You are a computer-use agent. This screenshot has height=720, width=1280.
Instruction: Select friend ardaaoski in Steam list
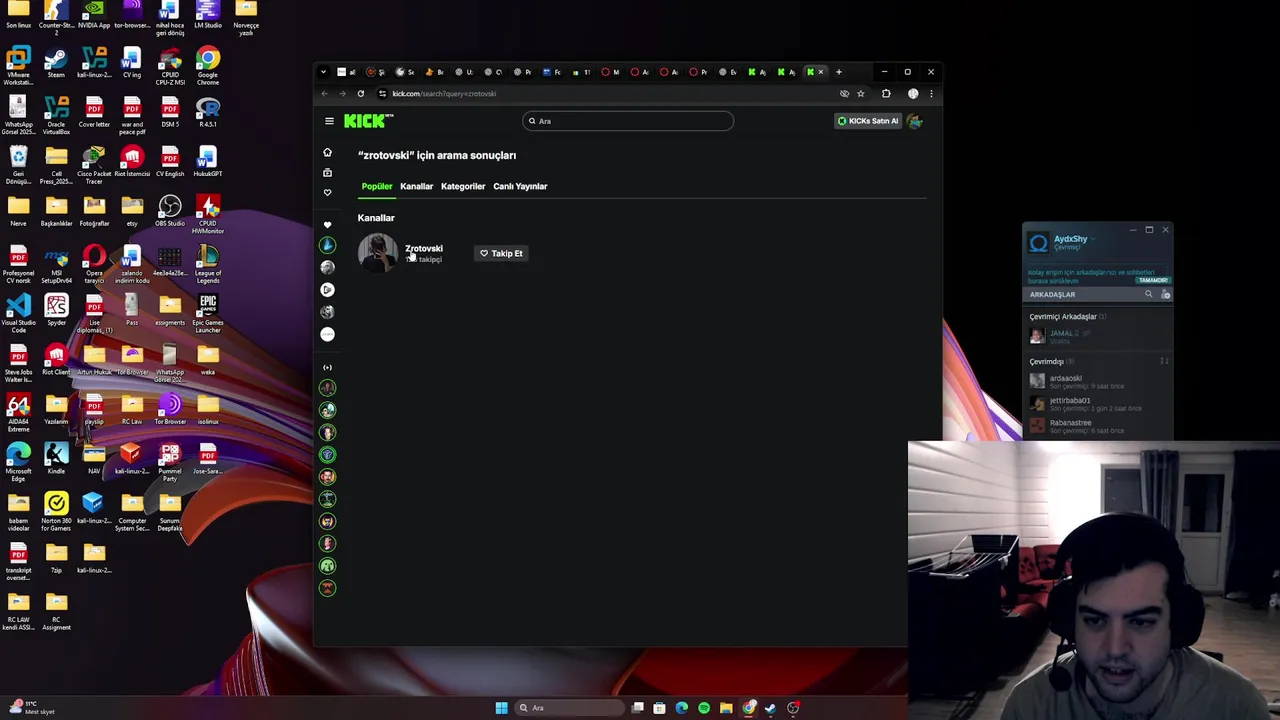tap(1097, 381)
